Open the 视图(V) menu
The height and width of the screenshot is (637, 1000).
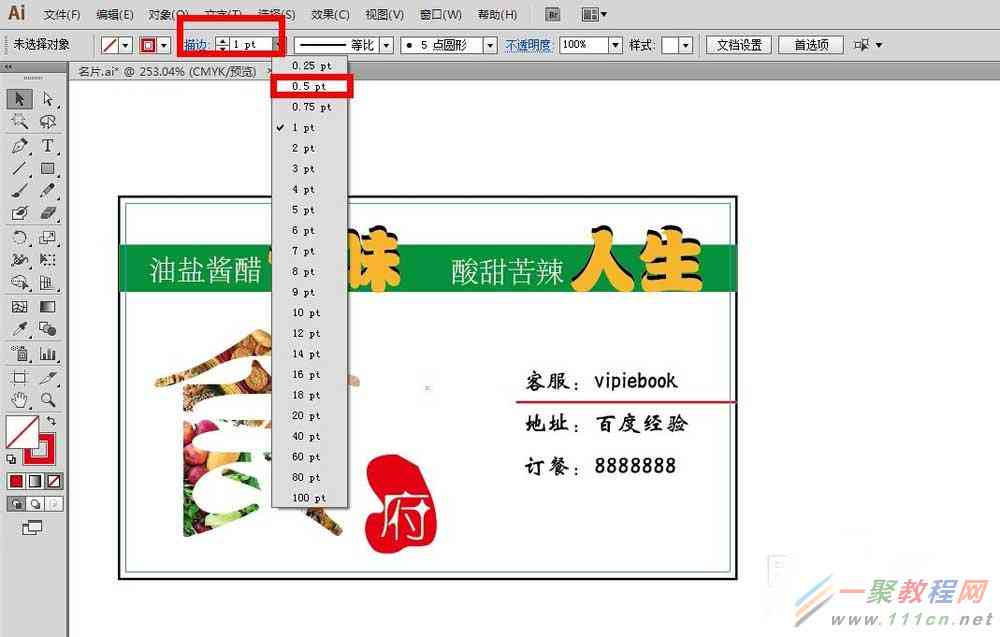(385, 14)
